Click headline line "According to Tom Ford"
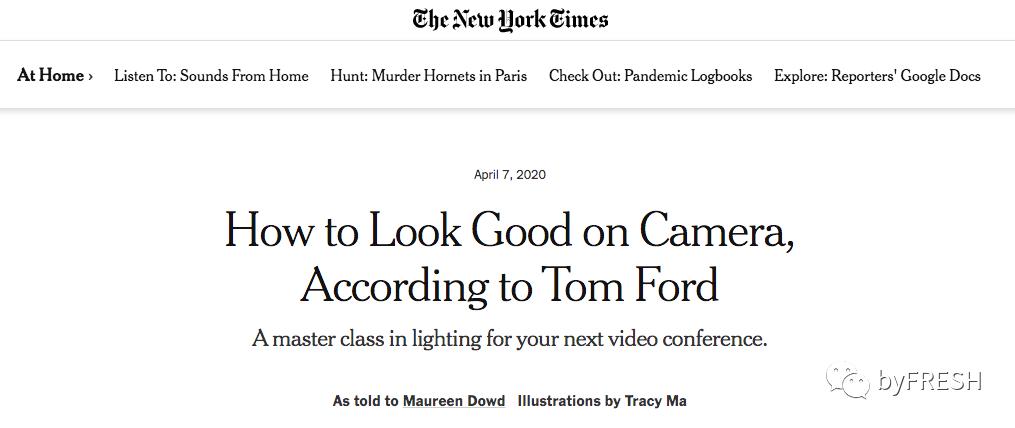The height and width of the screenshot is (428, 1015). click(x=510, y=286)
